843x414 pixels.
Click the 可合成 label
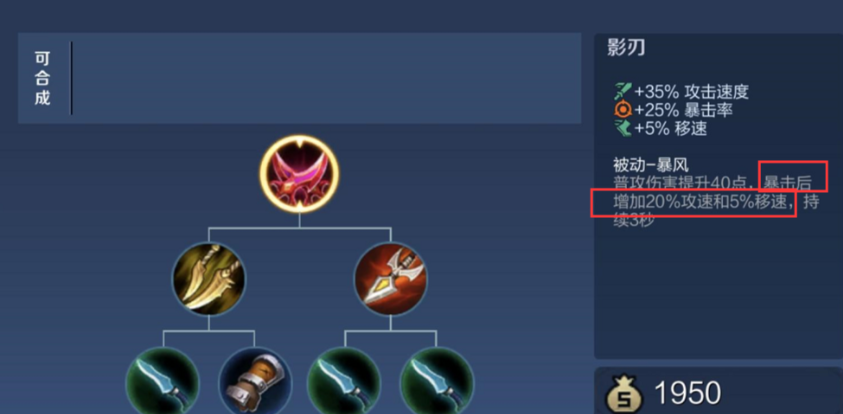pyautogui.click(x=42, y=78)
